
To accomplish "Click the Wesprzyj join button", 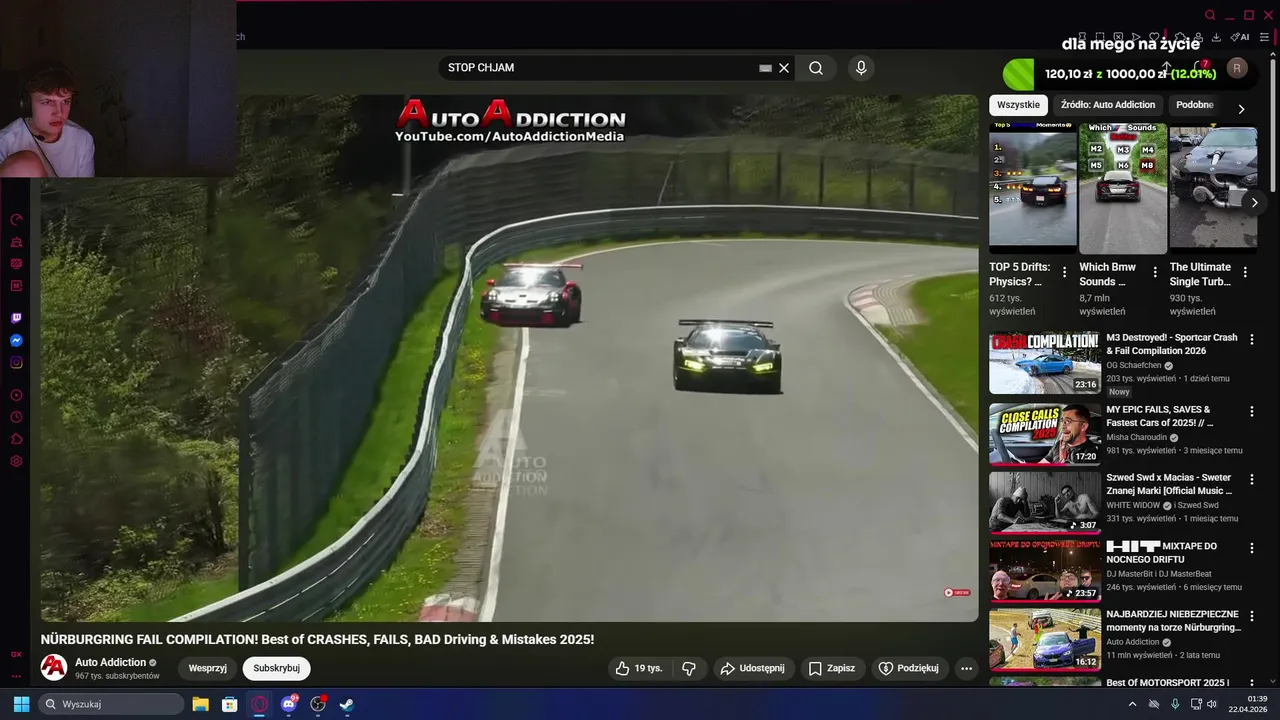I will click(x=208, y=668).
